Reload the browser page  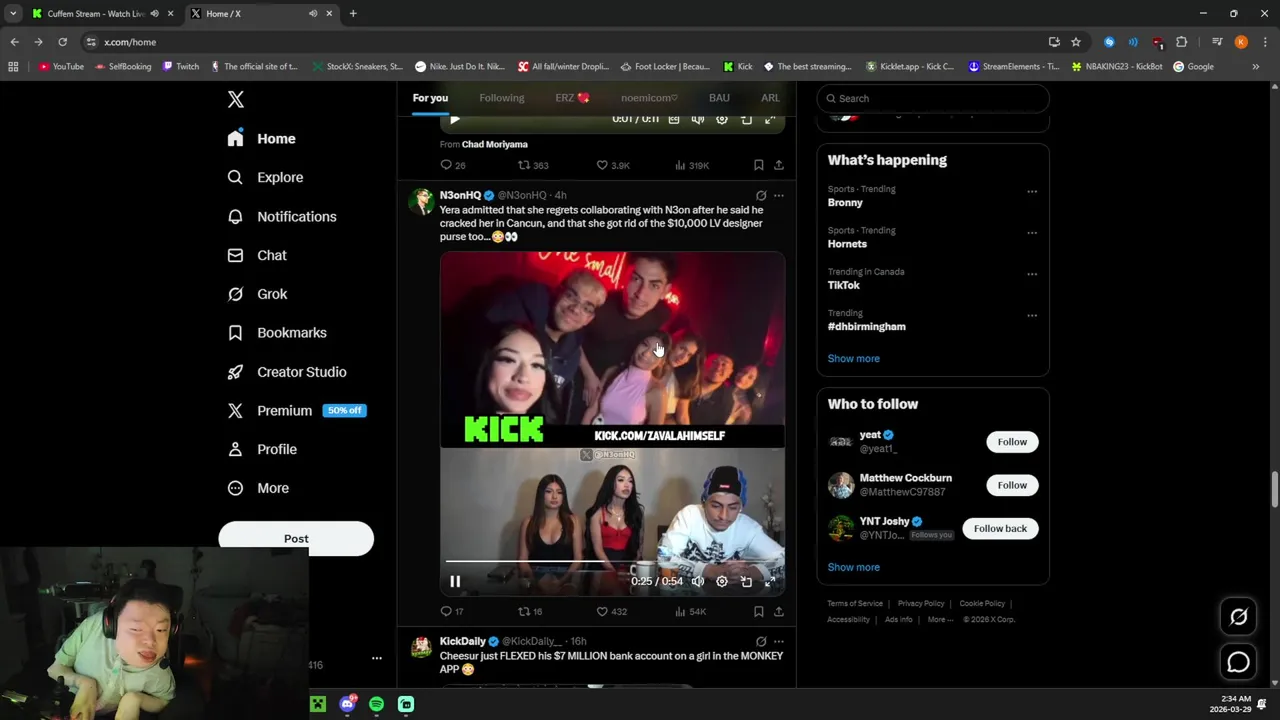tap(62, 42)
